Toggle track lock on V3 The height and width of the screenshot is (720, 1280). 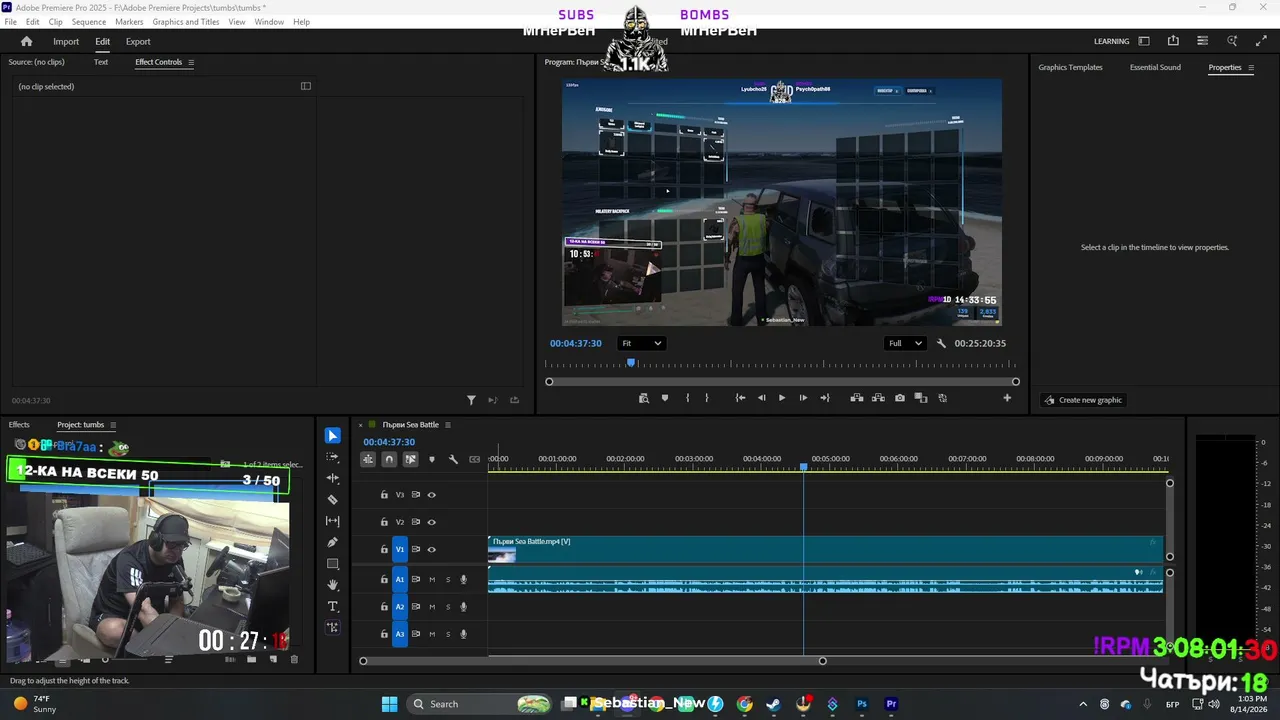point(384,495)
